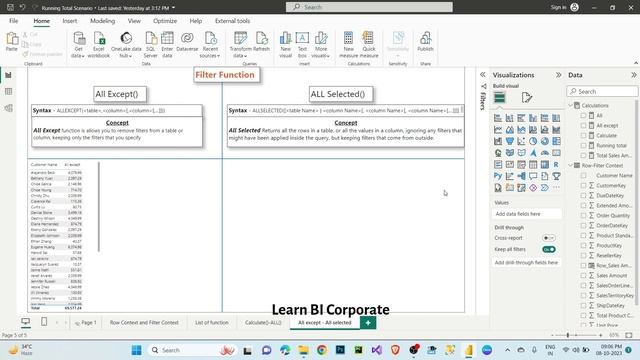Tick the Sales Amount field checkbox
This screenshot has height=360, width=640.
click(584, 276)
